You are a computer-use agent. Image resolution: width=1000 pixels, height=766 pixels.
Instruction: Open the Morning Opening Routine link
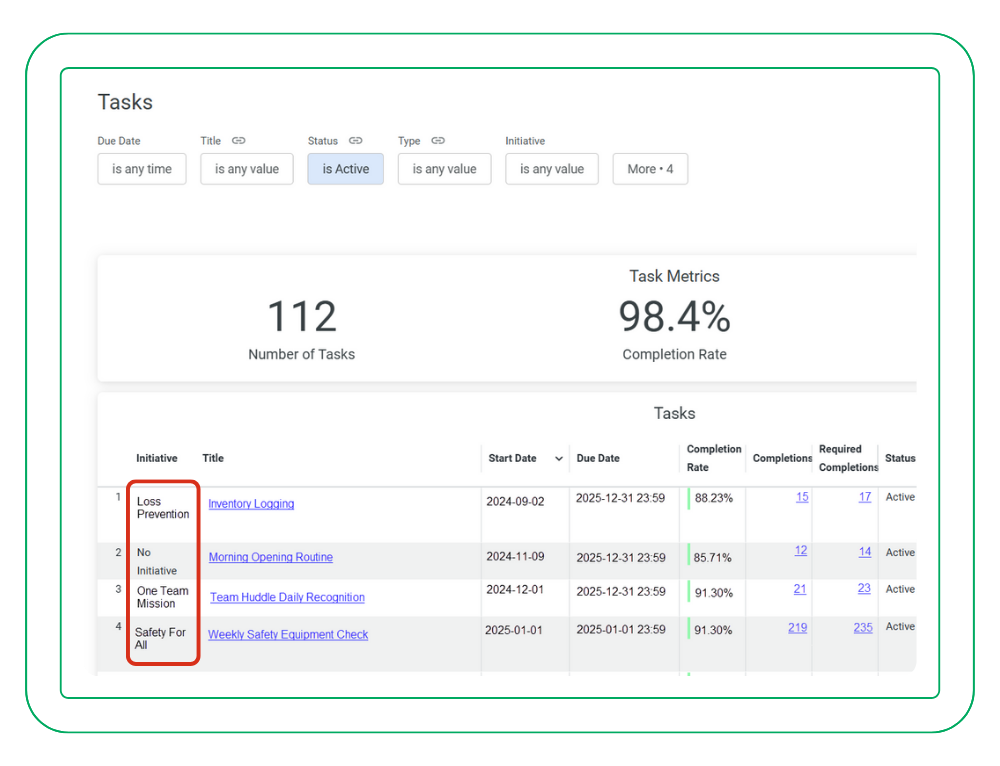point(270,557)
